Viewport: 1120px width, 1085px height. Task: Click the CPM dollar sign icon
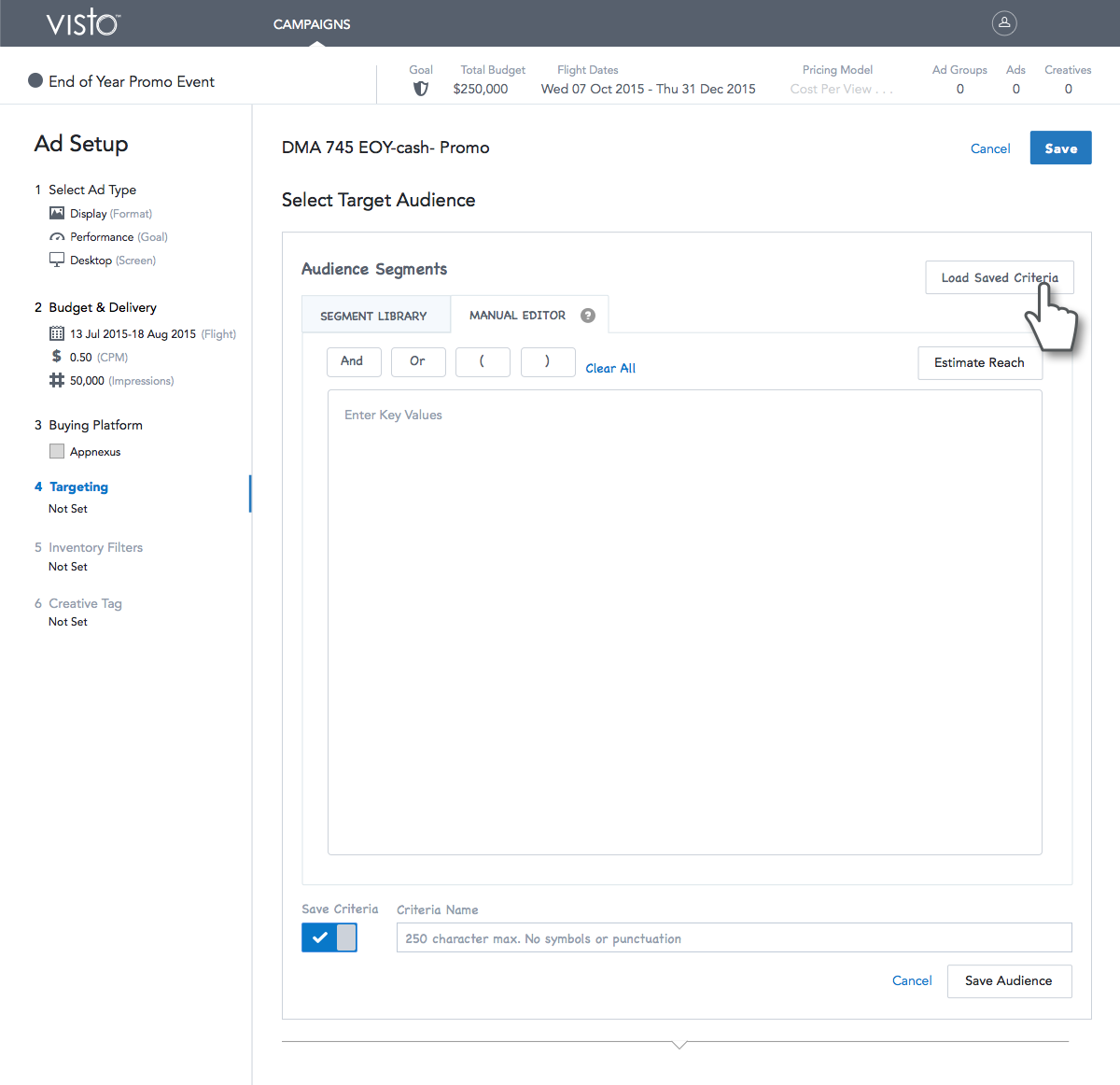point(57,357)
